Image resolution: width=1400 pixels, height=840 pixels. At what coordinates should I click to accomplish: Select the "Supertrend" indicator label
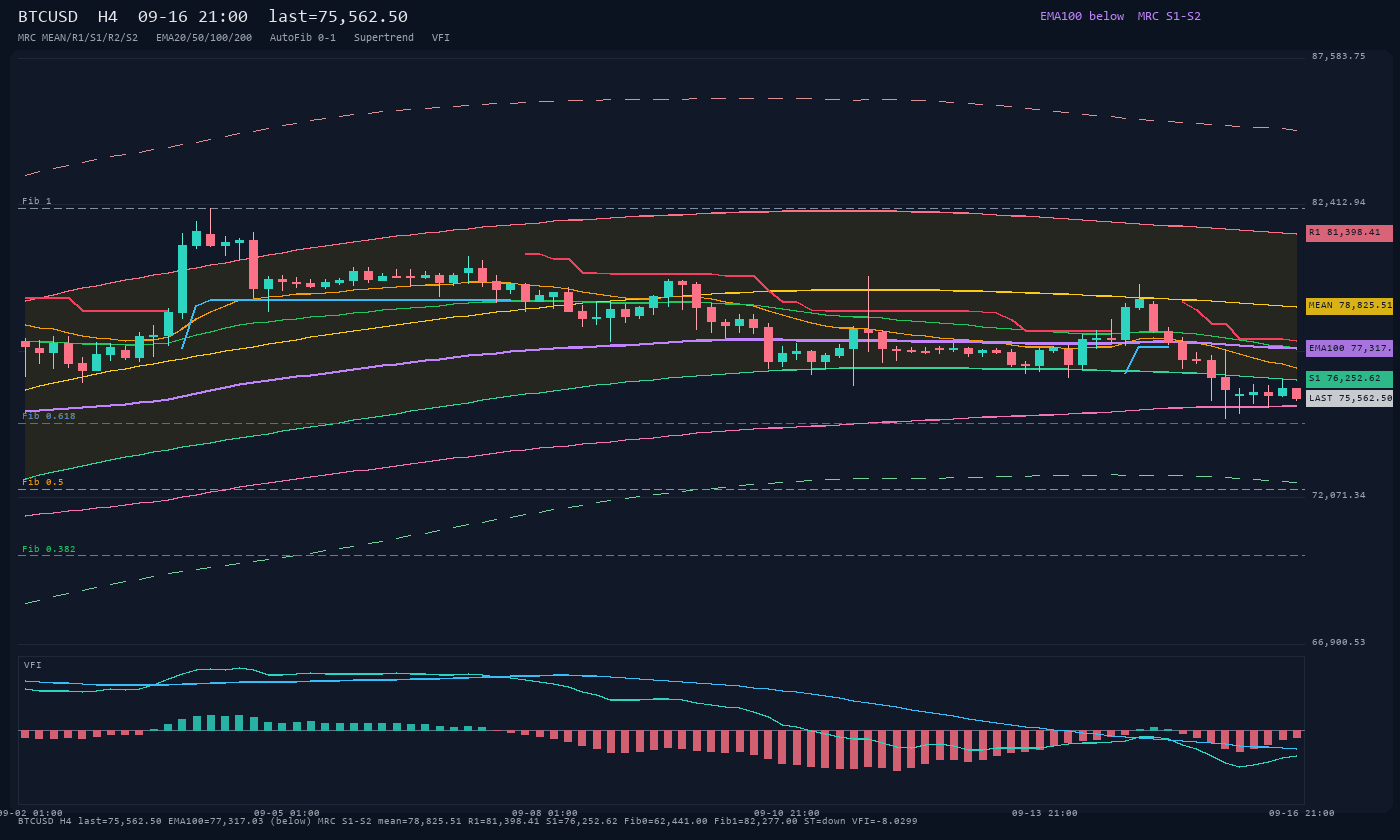(x=384, y=38)
